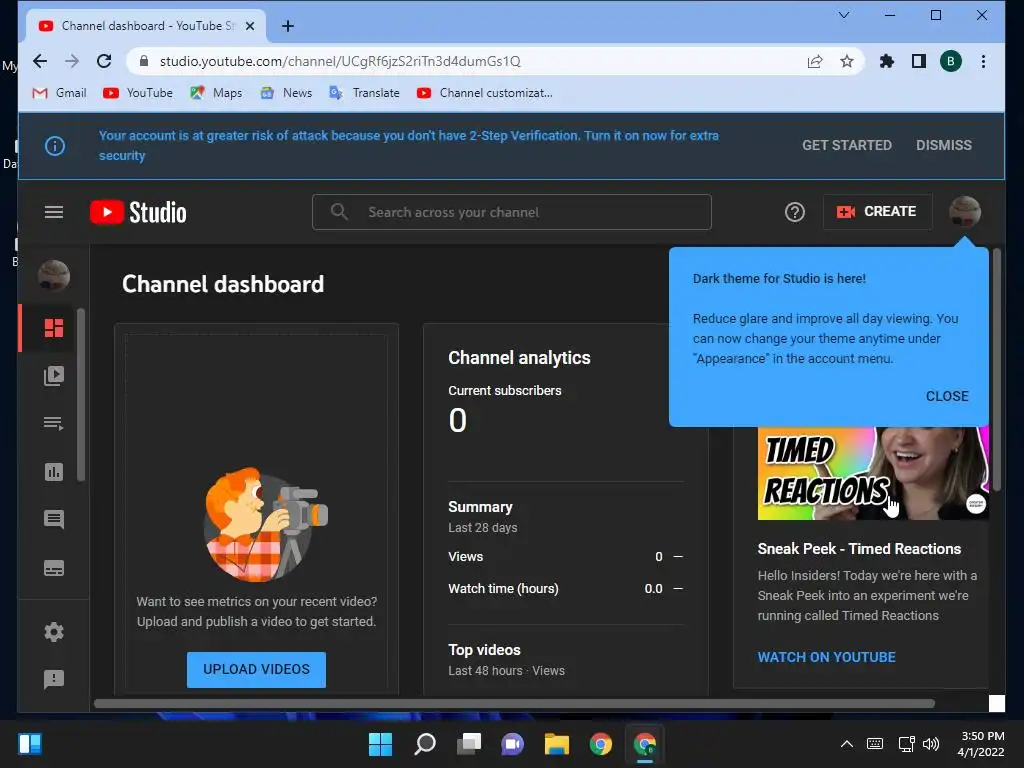
Task: Select the Channel dashboard browser tab
Action: (x=147, y=26)
